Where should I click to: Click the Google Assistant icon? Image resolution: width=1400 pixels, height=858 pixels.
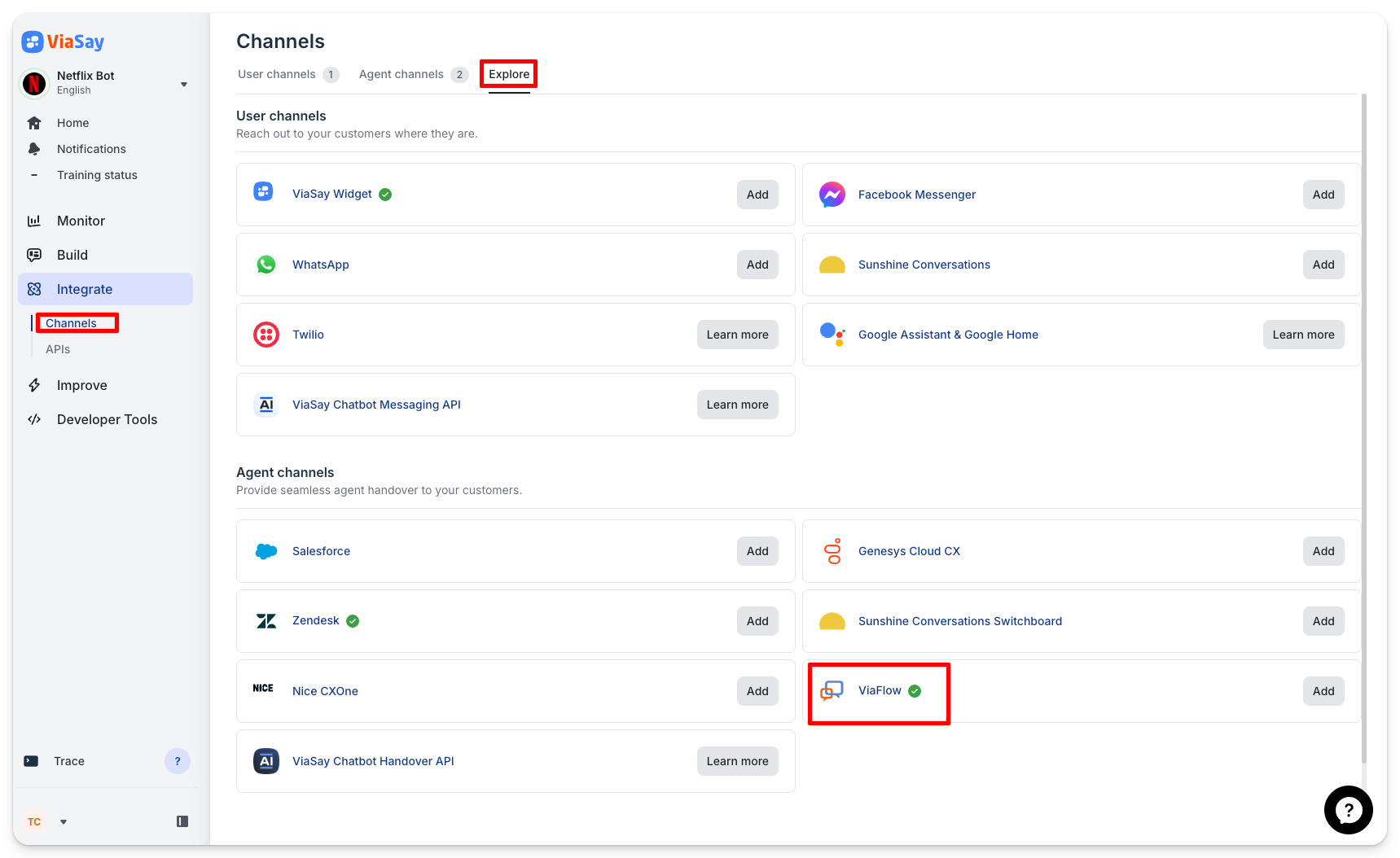click(832, 334)
